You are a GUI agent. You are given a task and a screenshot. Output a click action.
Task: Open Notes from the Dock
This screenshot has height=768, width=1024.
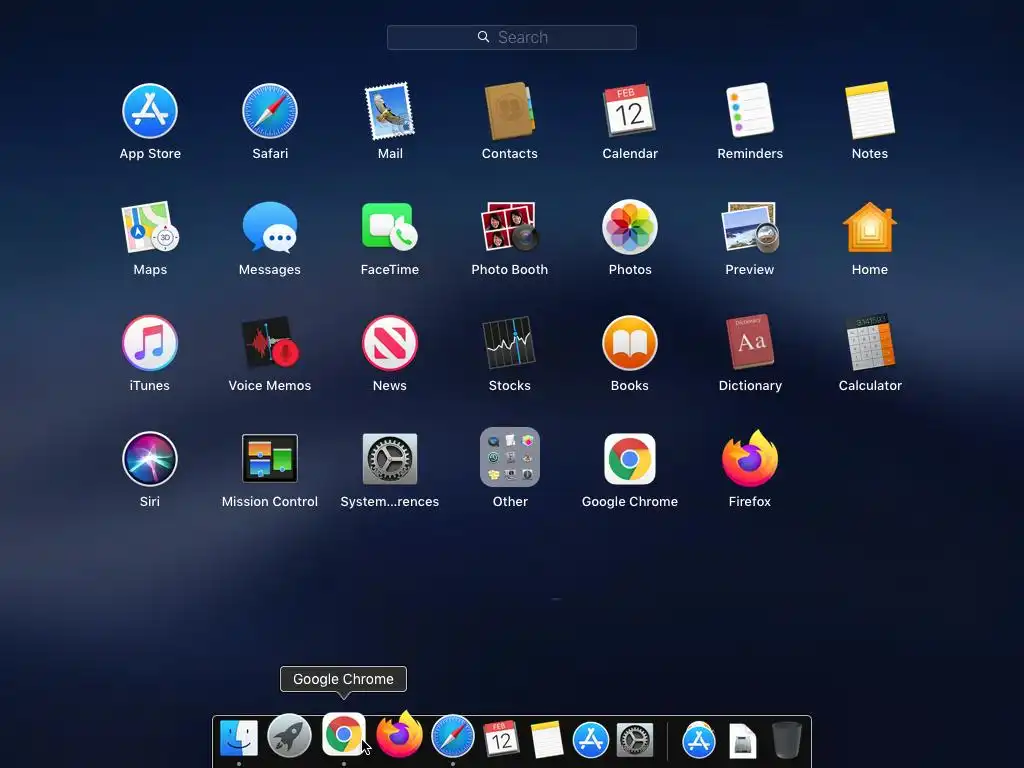(547, 739)
